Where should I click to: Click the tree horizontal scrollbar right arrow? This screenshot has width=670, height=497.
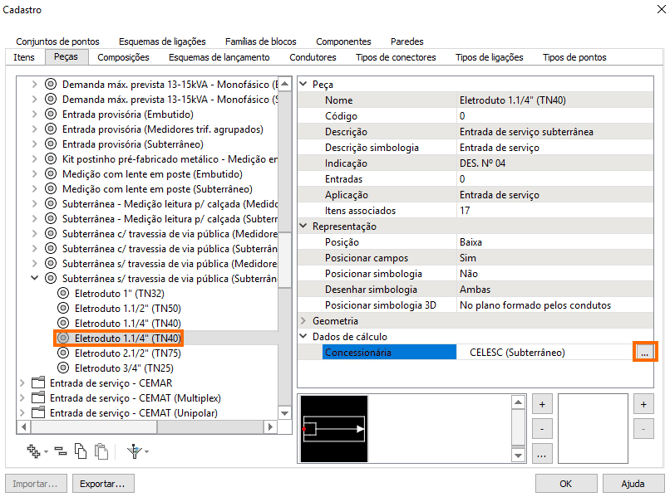(270, 428)
